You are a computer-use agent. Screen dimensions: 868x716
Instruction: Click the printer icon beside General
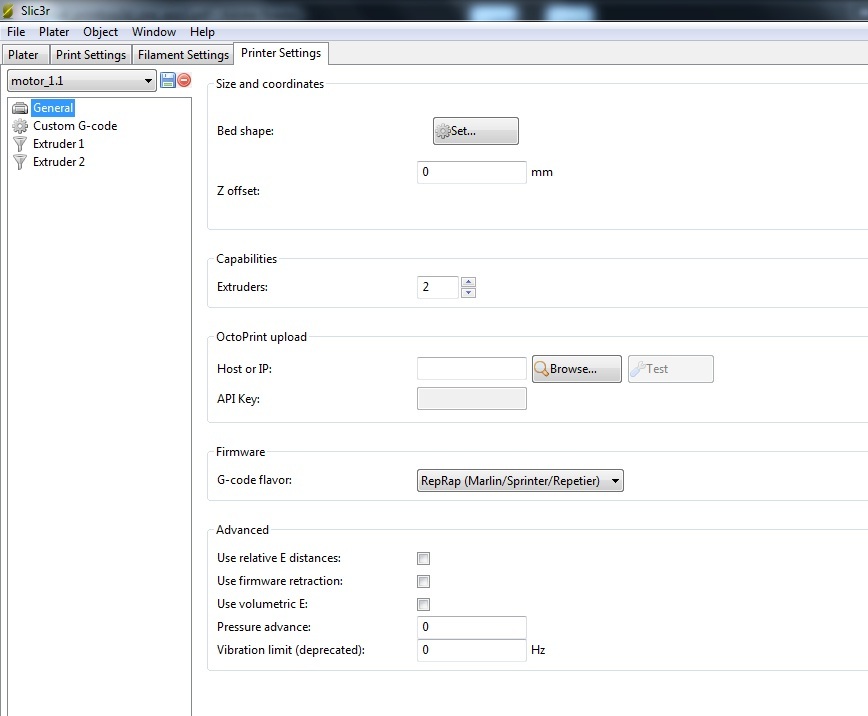20,108
